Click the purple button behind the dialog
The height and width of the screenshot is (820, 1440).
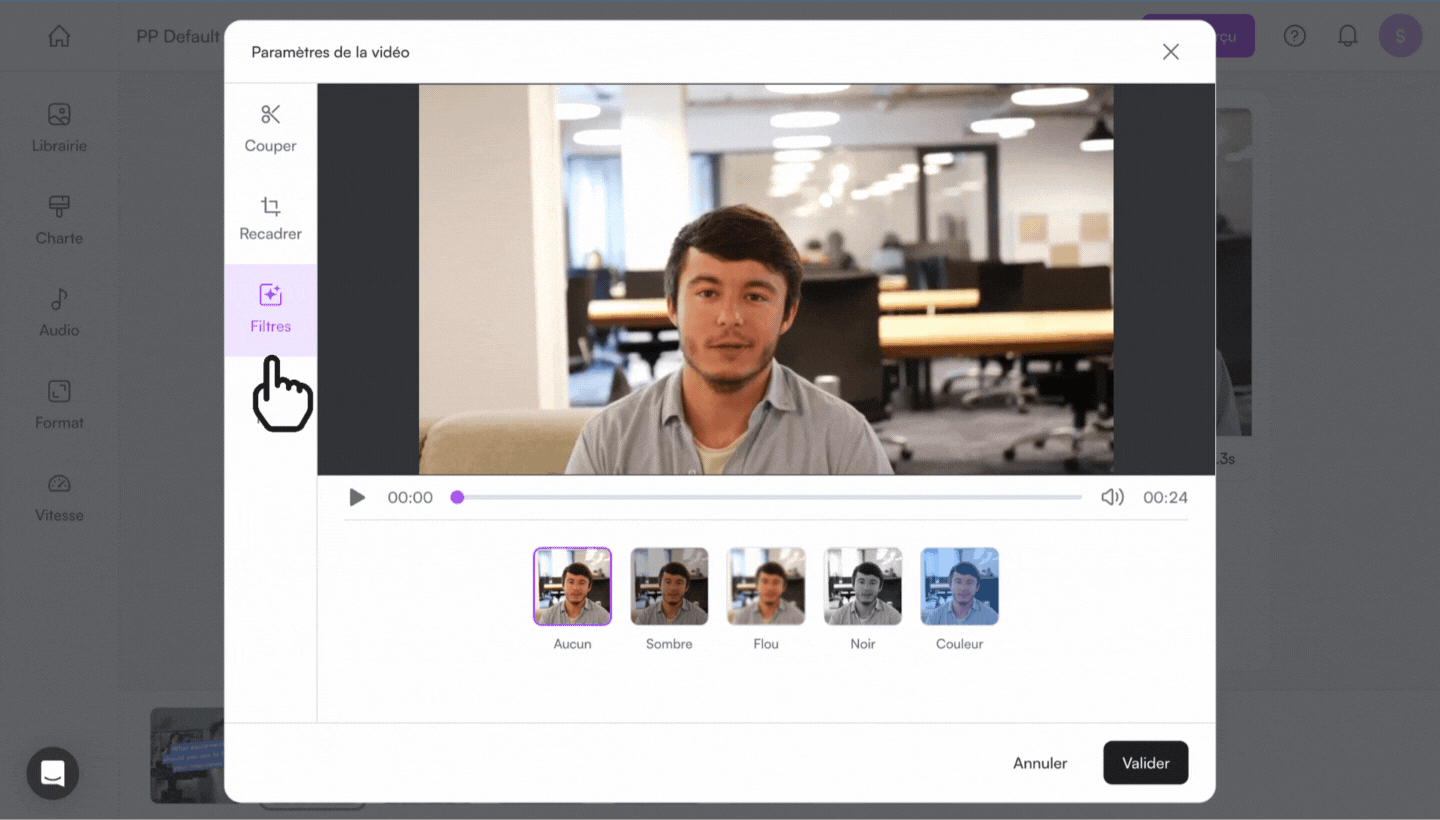(1235, 36)
